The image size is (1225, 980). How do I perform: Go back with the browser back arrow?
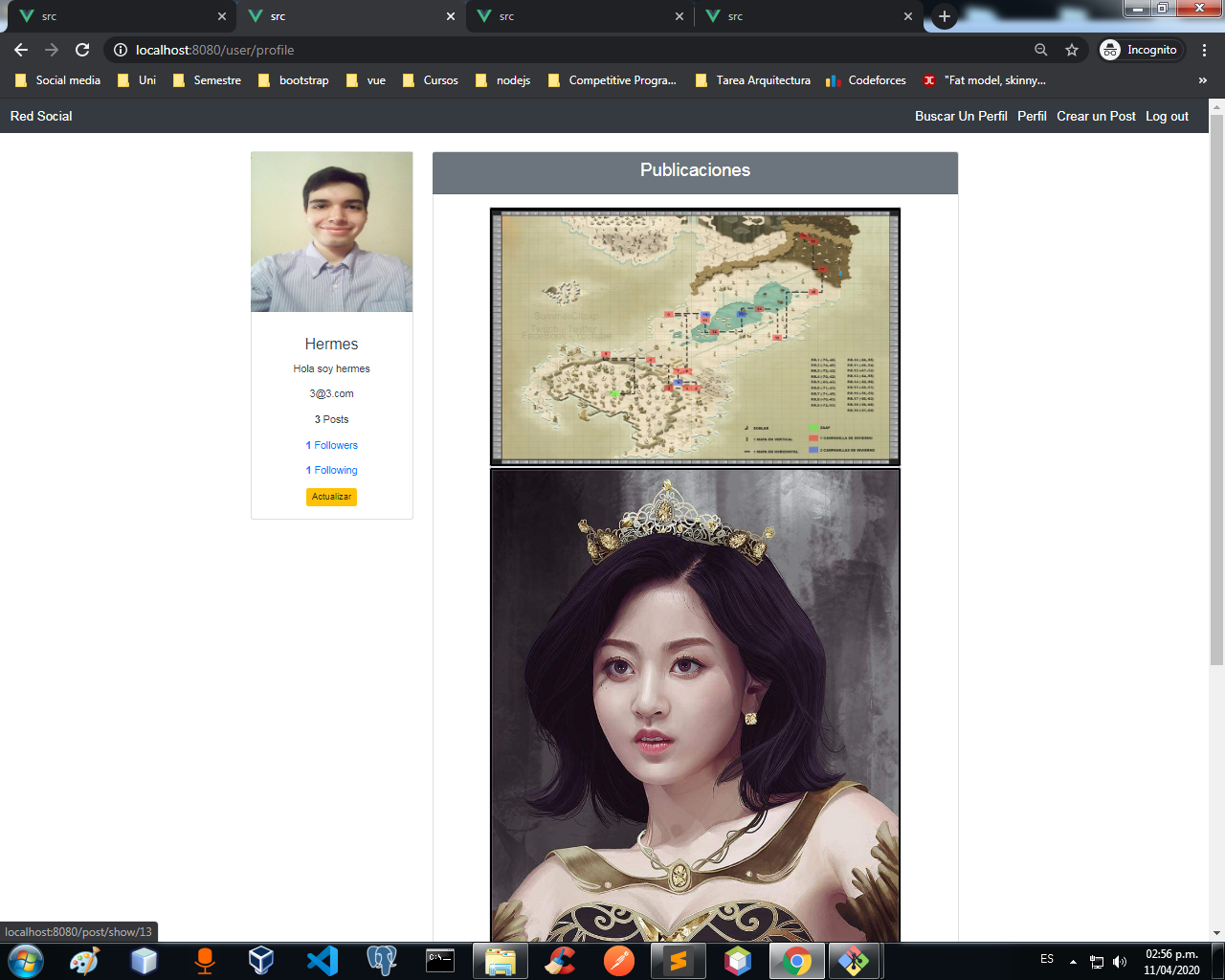tap(21, 50)
